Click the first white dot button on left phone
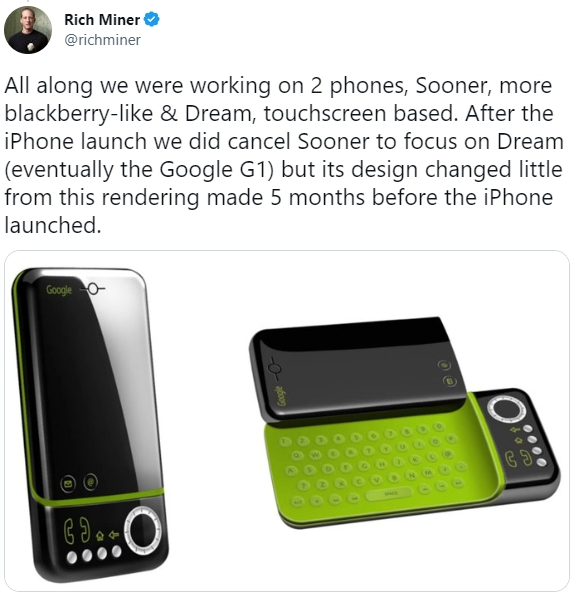Image resolution: width=579 pixels, height=604 pixels. point(72,557)
